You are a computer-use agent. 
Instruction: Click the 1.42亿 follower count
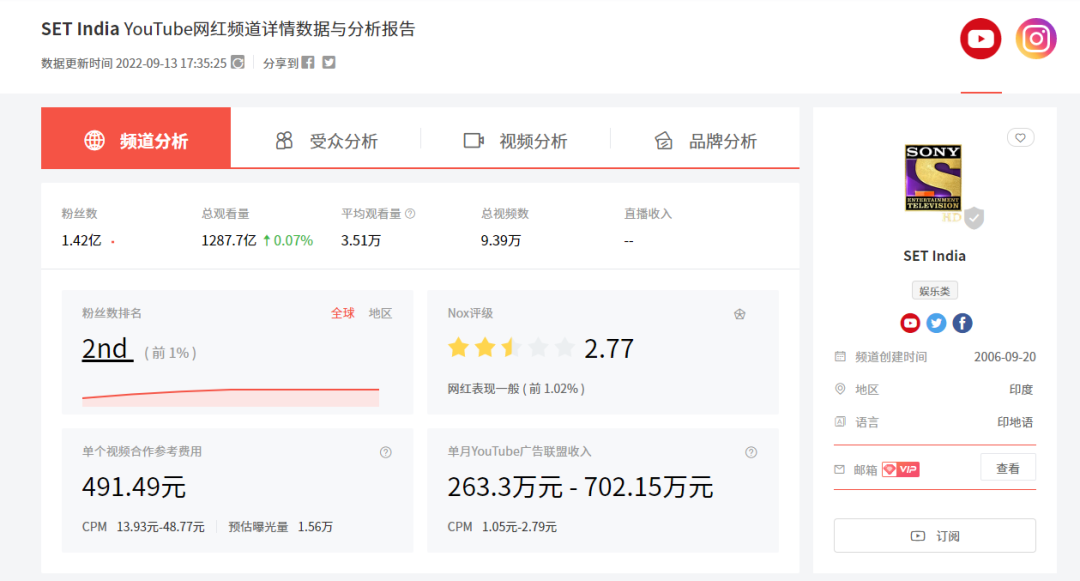point(81,240)
